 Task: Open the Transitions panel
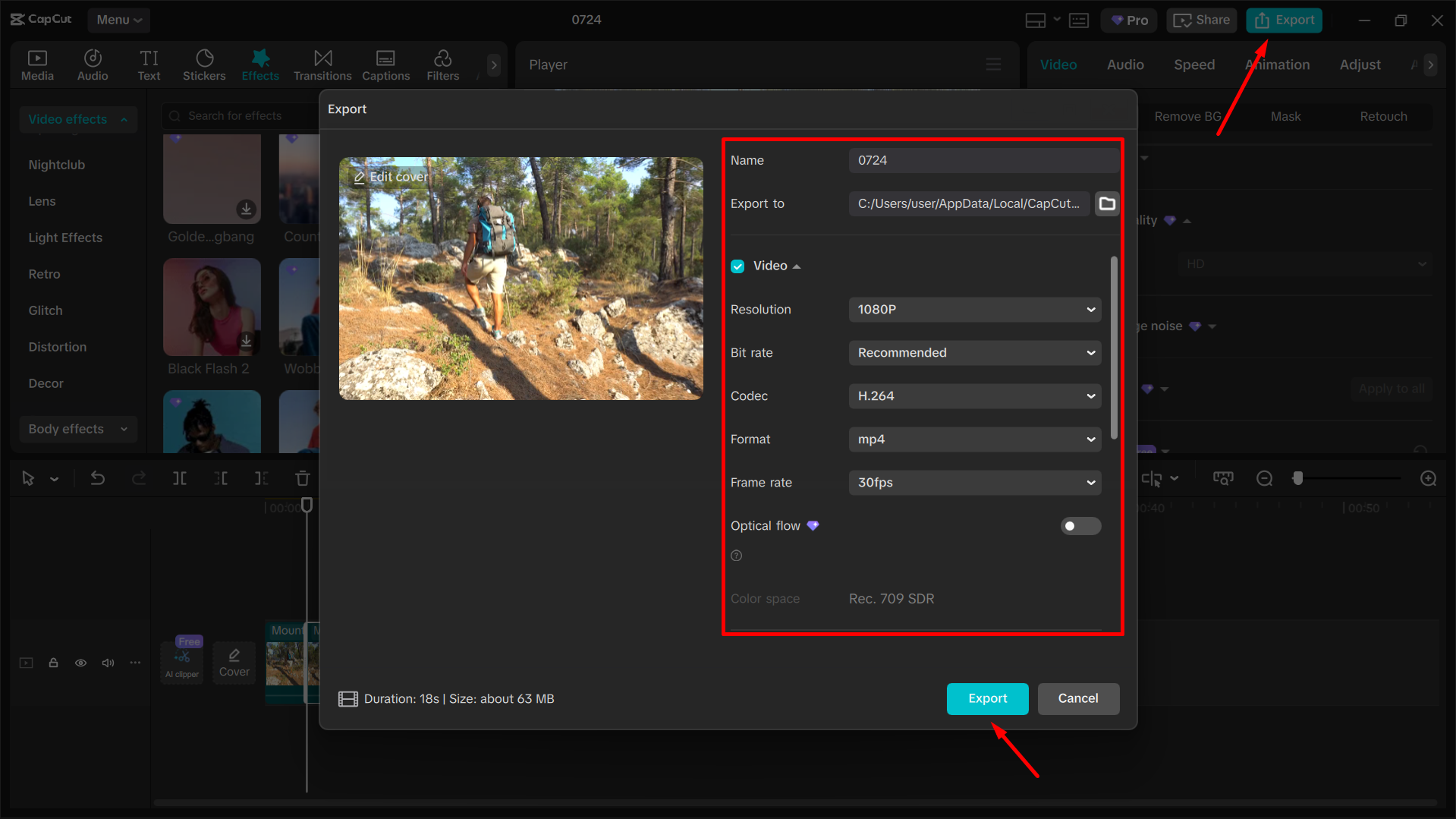tap(322, 64)
